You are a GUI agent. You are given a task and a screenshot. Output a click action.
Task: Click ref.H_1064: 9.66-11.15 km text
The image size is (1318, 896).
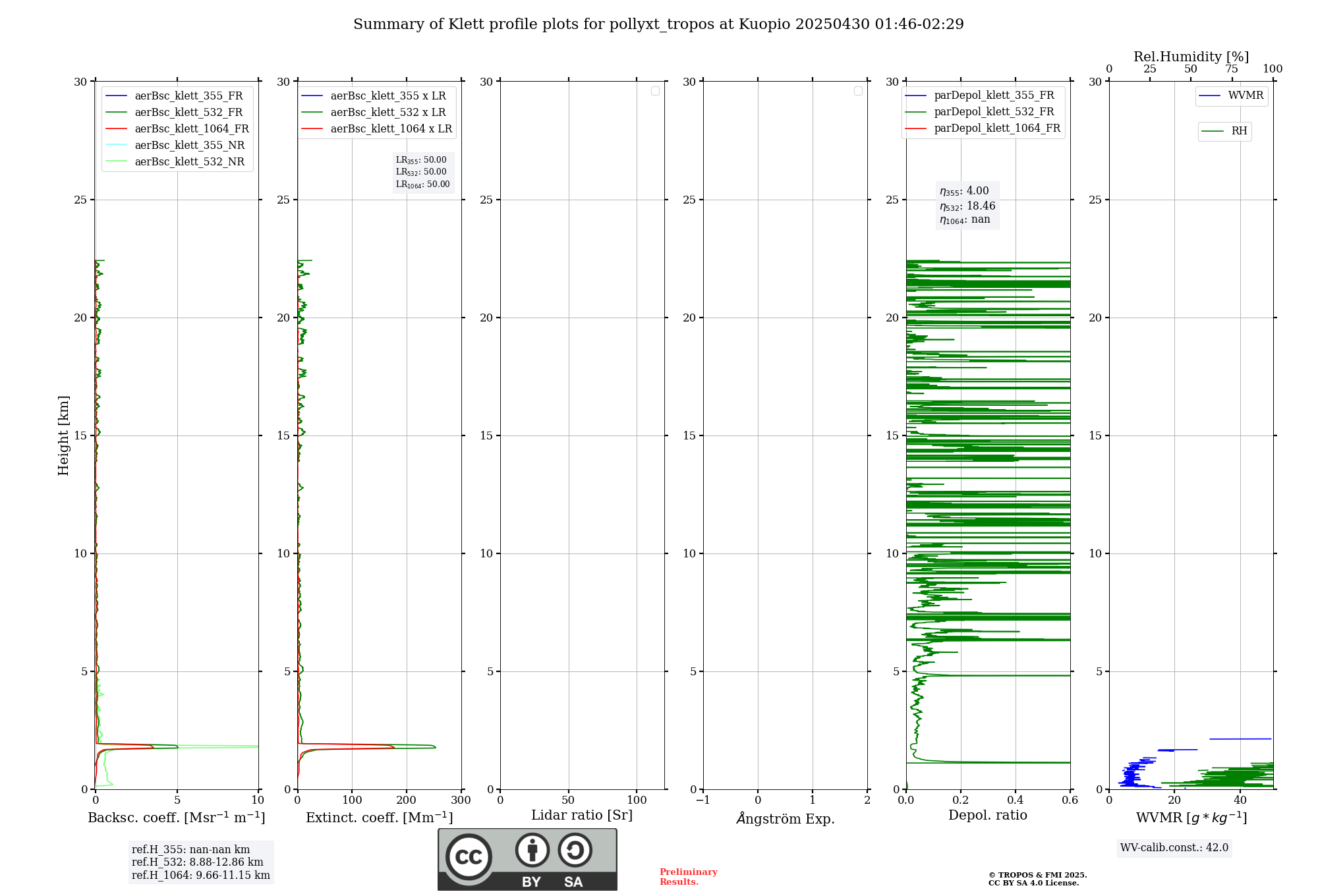point(200,876)
